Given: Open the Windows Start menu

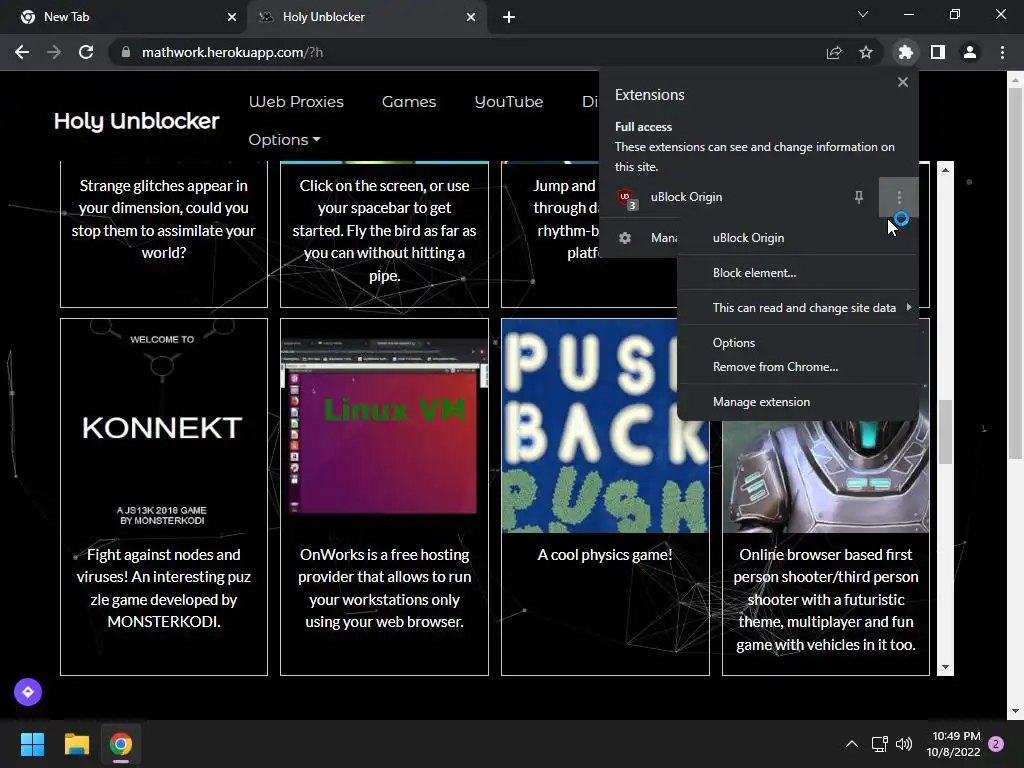Looking at the screenshot, I should pos(32,744).
